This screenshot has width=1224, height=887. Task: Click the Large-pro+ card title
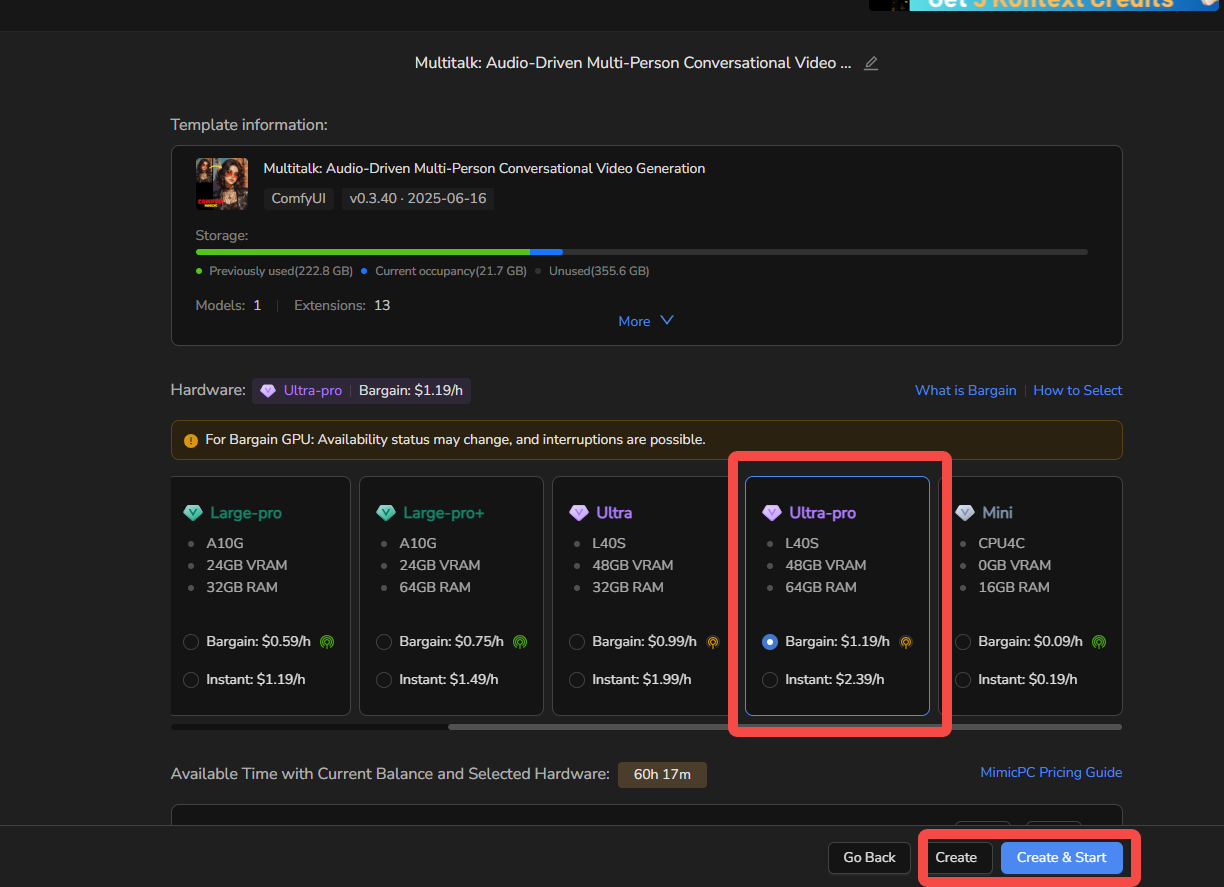pyautogui.click(x=443, y=513)
